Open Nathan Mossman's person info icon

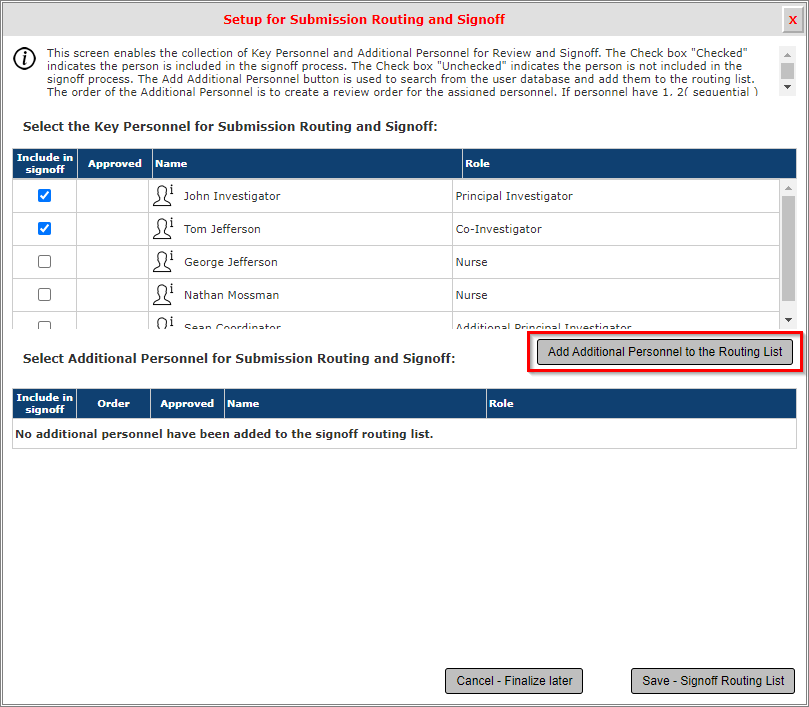pos(163,295)
